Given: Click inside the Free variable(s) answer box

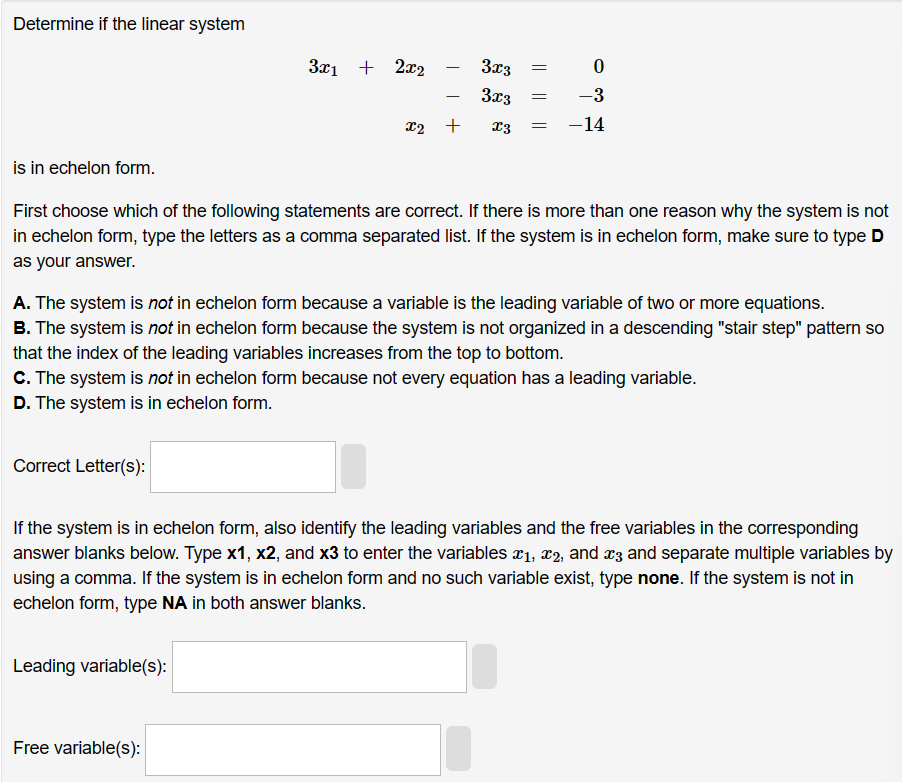Looking at the screenshot, I should click(292, 748).
